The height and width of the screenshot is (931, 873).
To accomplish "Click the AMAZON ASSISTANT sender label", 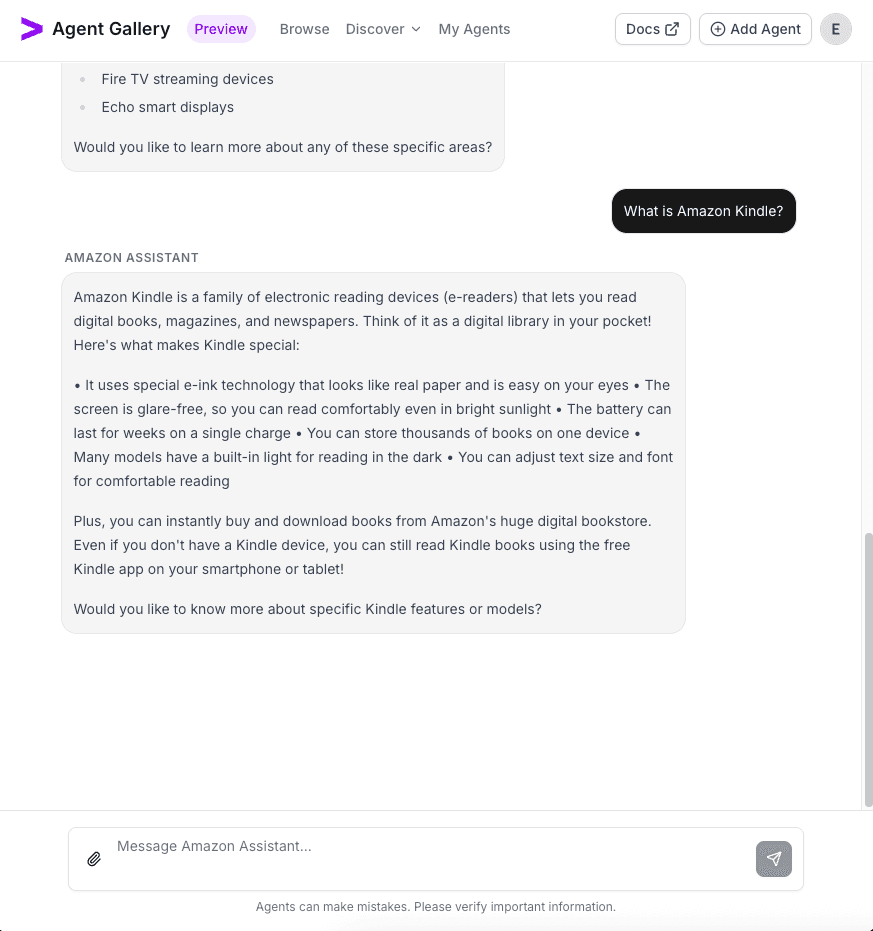I will pos(131,257).
